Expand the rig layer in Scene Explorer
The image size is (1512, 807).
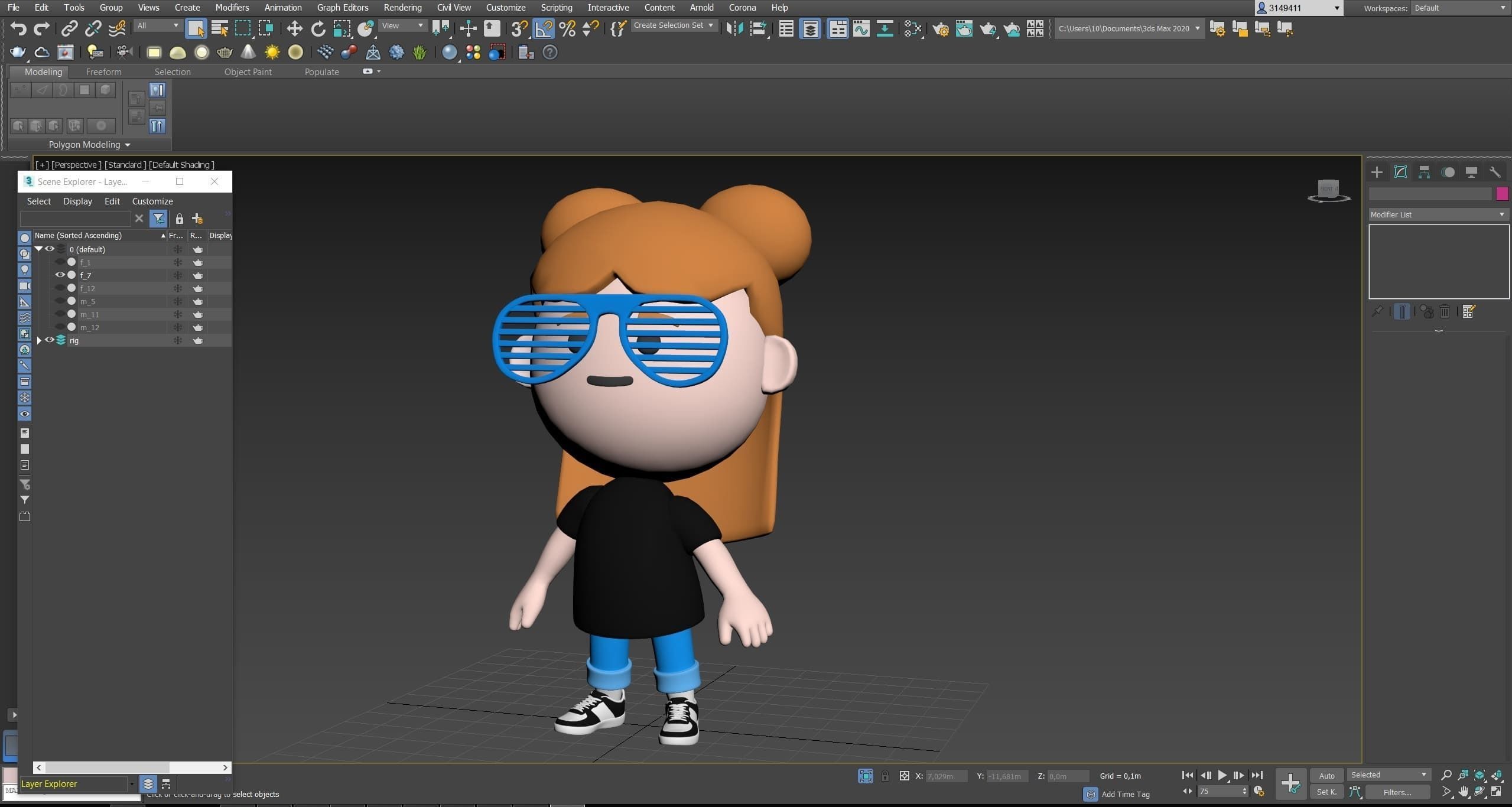click(38, 340)
